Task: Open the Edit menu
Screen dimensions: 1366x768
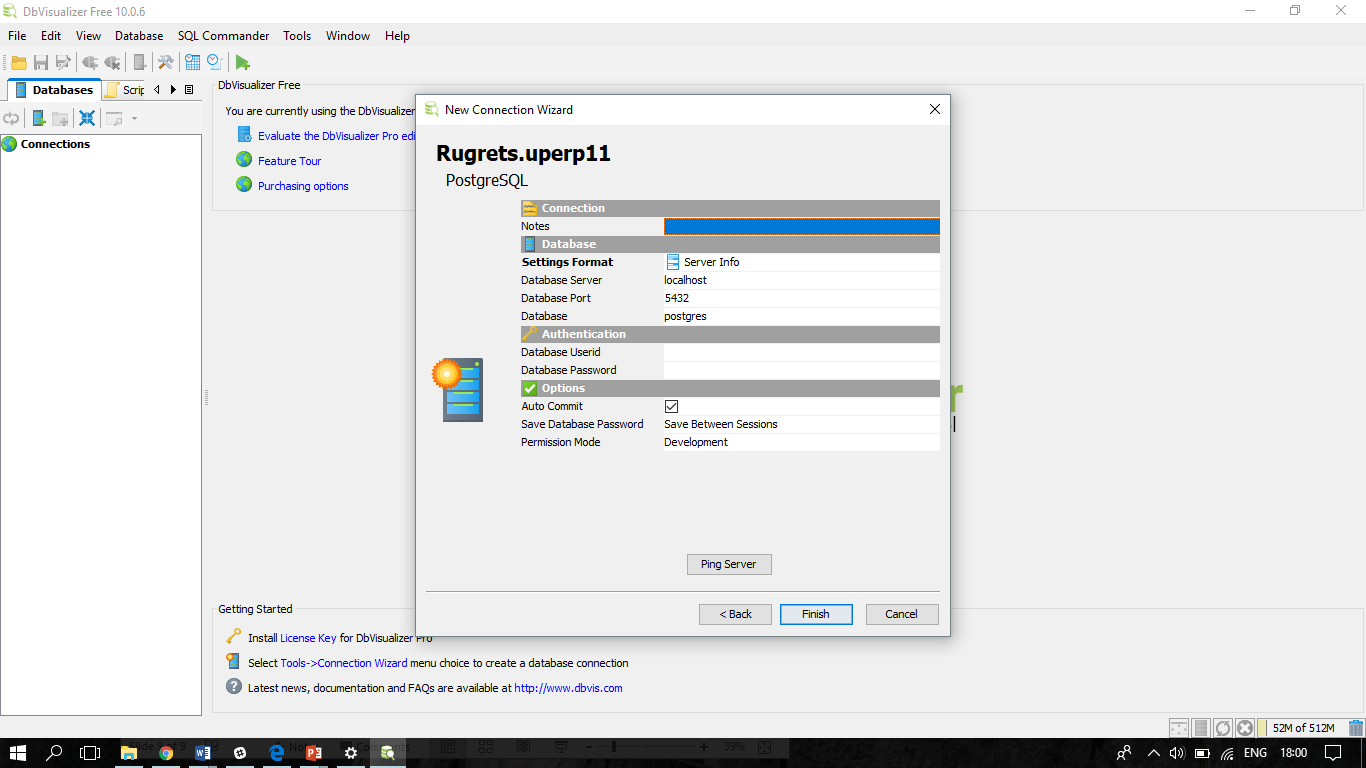Action: 51,36
